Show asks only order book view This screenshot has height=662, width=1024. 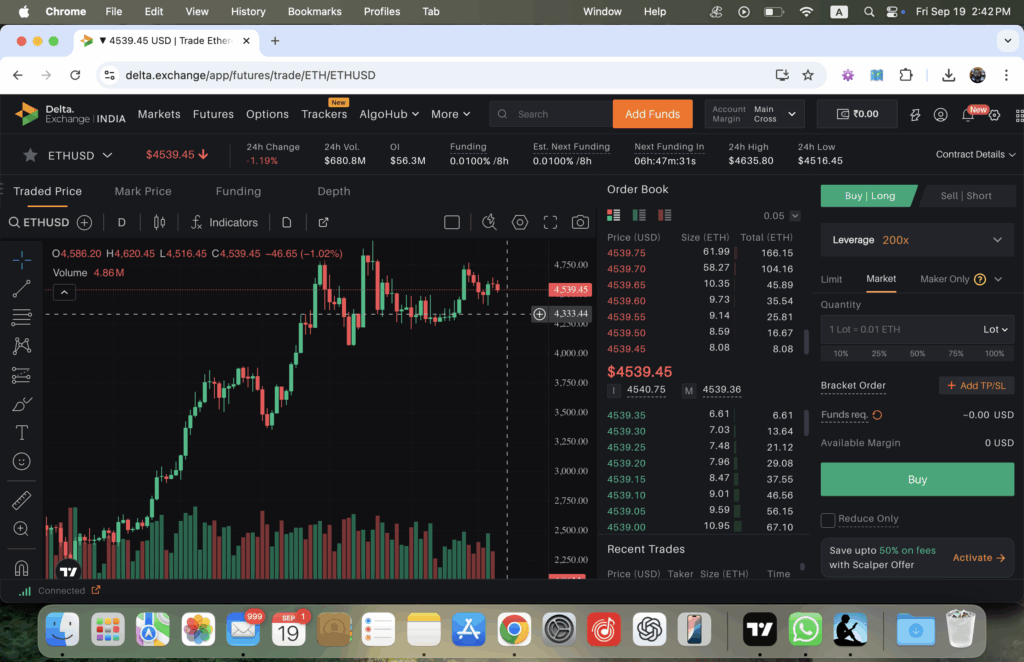[x=665, y=215]
